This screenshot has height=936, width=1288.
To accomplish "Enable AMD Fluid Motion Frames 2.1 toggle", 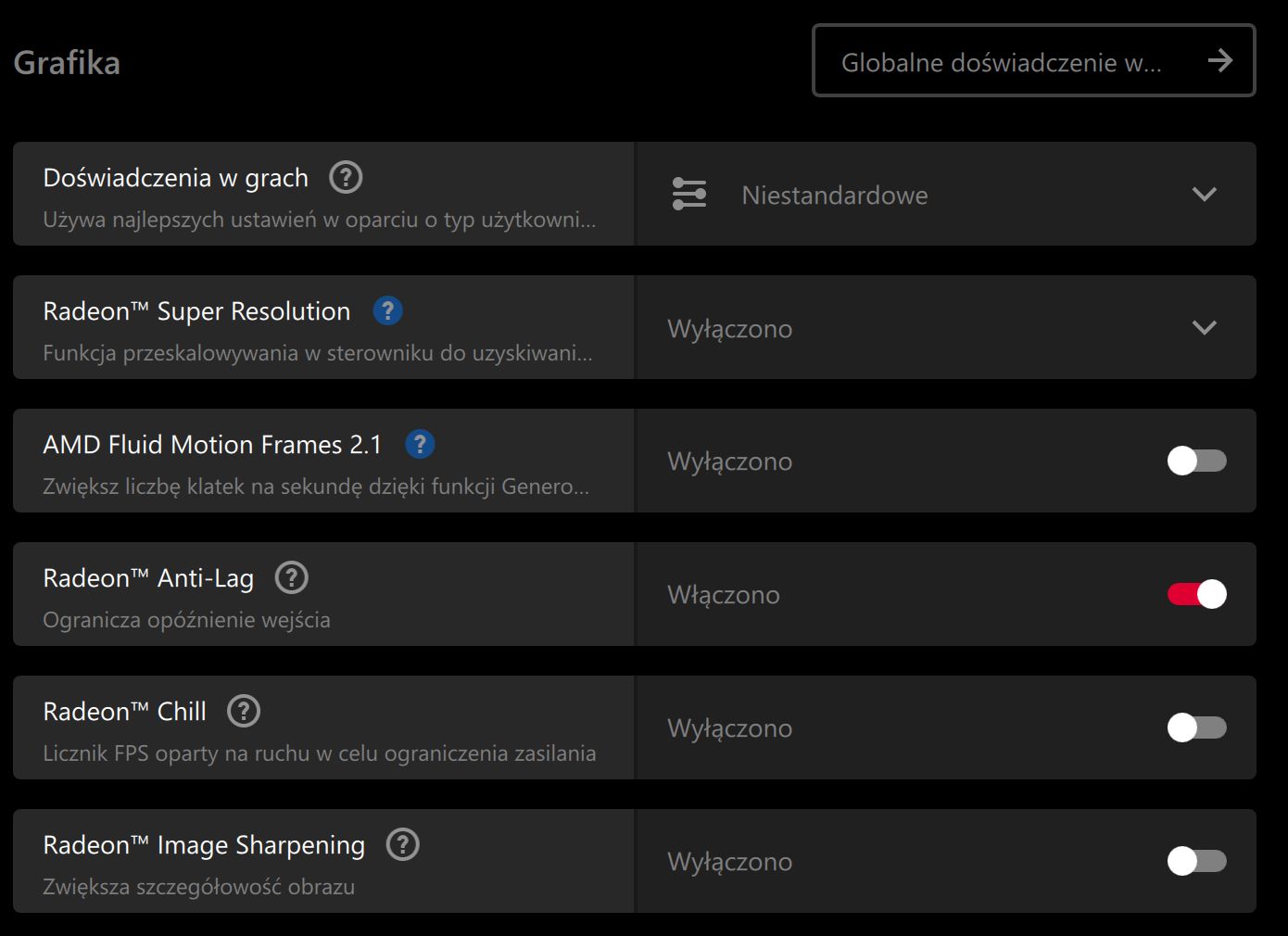I will coord(1196,461).
